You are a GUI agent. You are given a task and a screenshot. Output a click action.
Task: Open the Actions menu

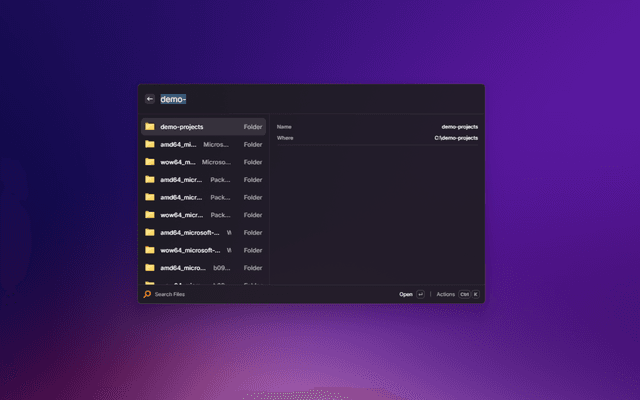click(x=445, y=294)
